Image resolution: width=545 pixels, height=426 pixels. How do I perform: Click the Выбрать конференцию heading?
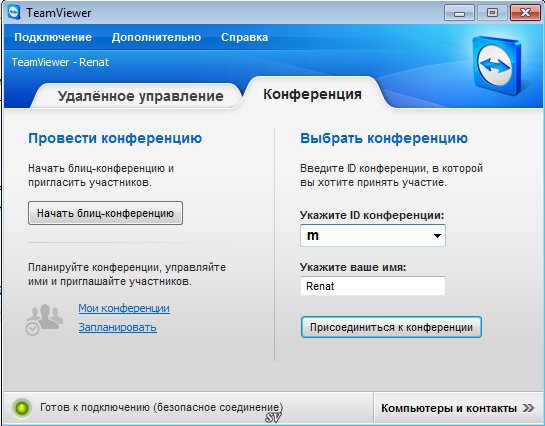tap(384, 138)
